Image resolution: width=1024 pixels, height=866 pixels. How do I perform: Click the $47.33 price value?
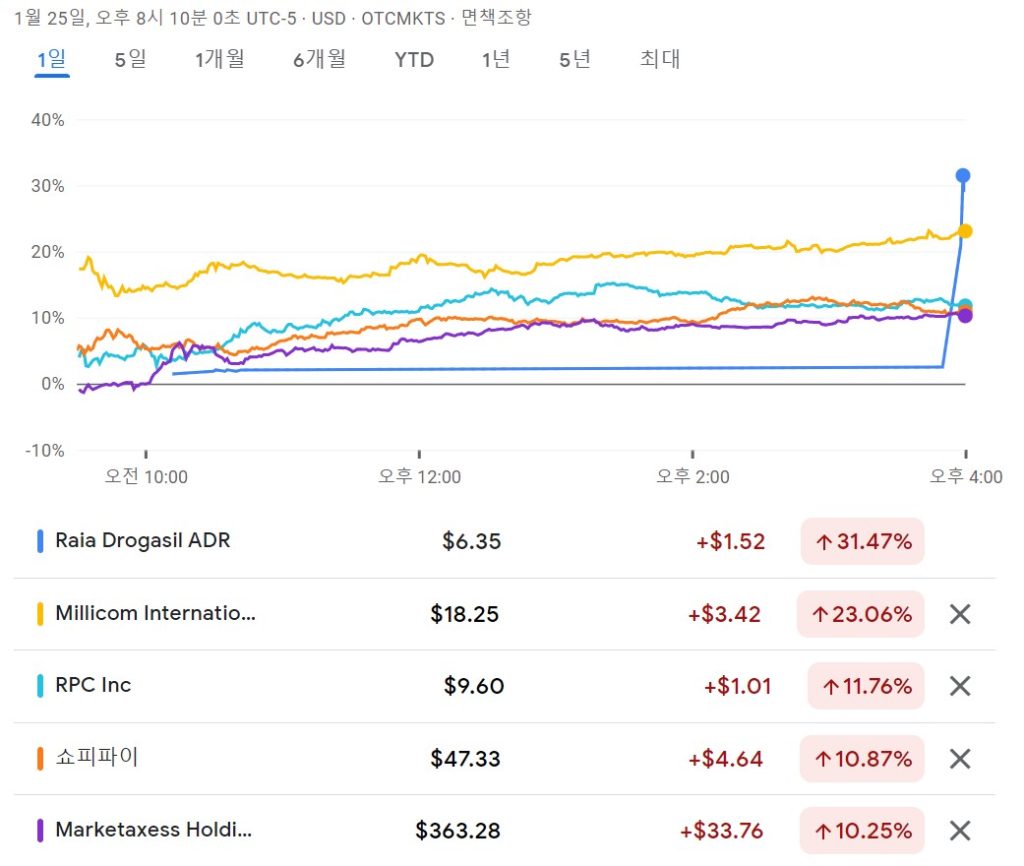point(465,759)
